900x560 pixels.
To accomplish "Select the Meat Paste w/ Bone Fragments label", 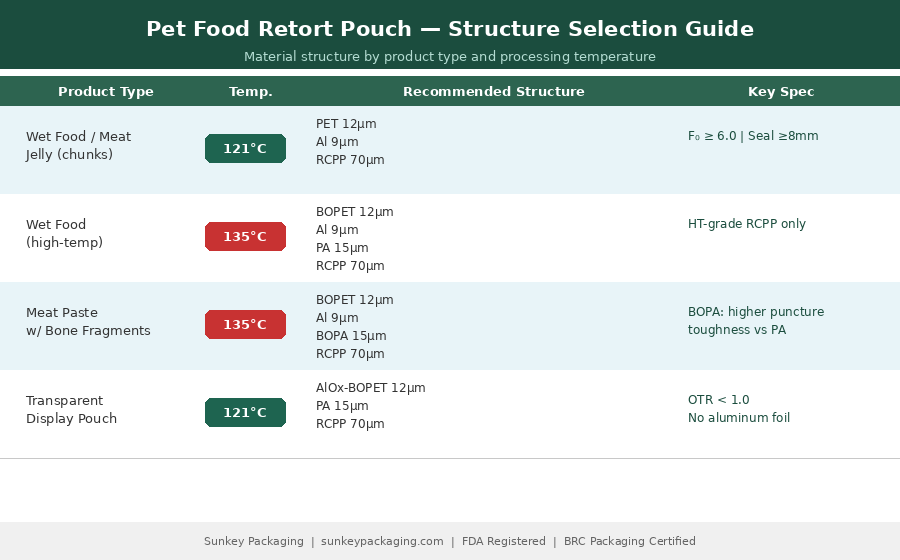I will (x=88, y=322).
